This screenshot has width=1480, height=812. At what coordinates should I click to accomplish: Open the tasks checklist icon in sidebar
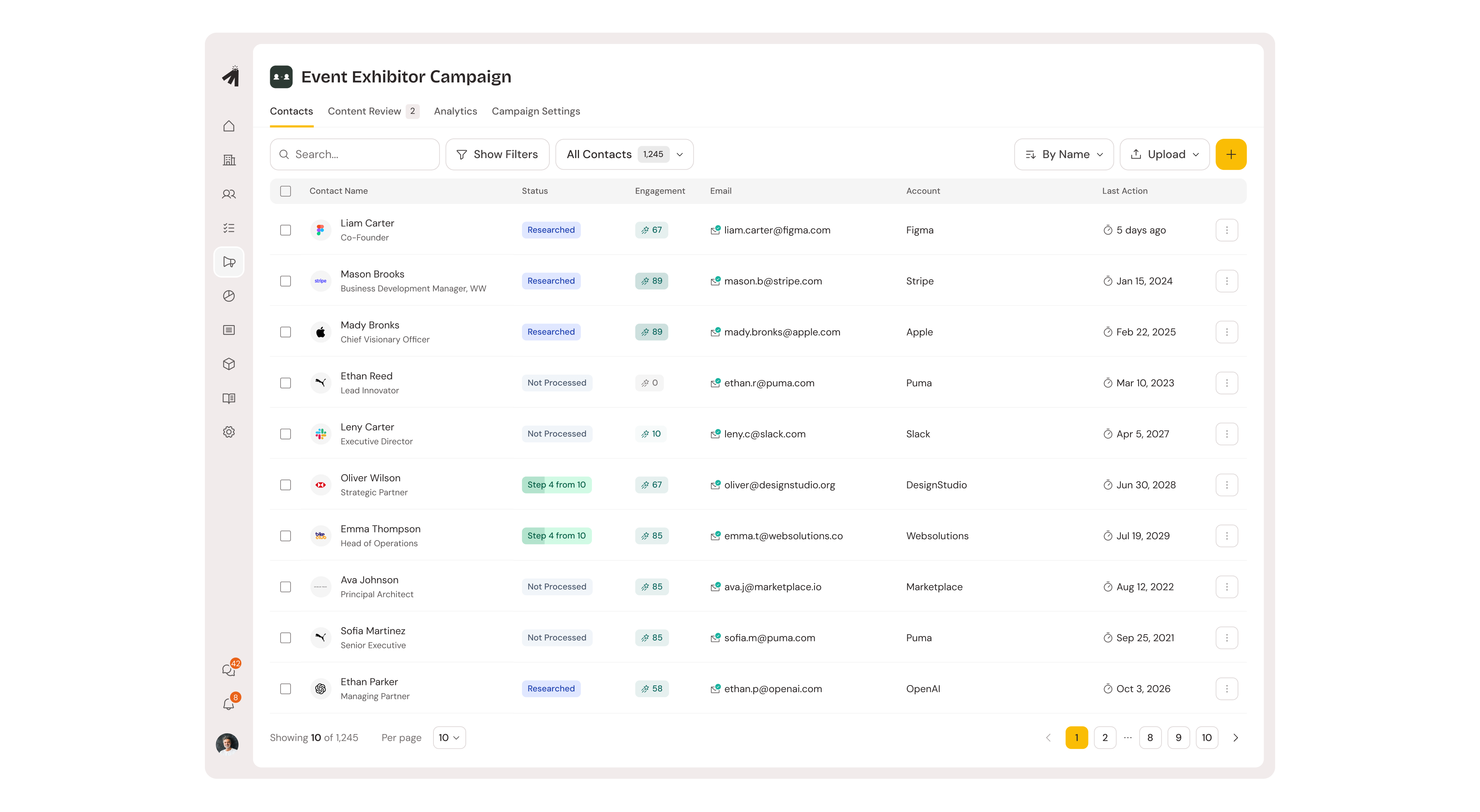229,227
